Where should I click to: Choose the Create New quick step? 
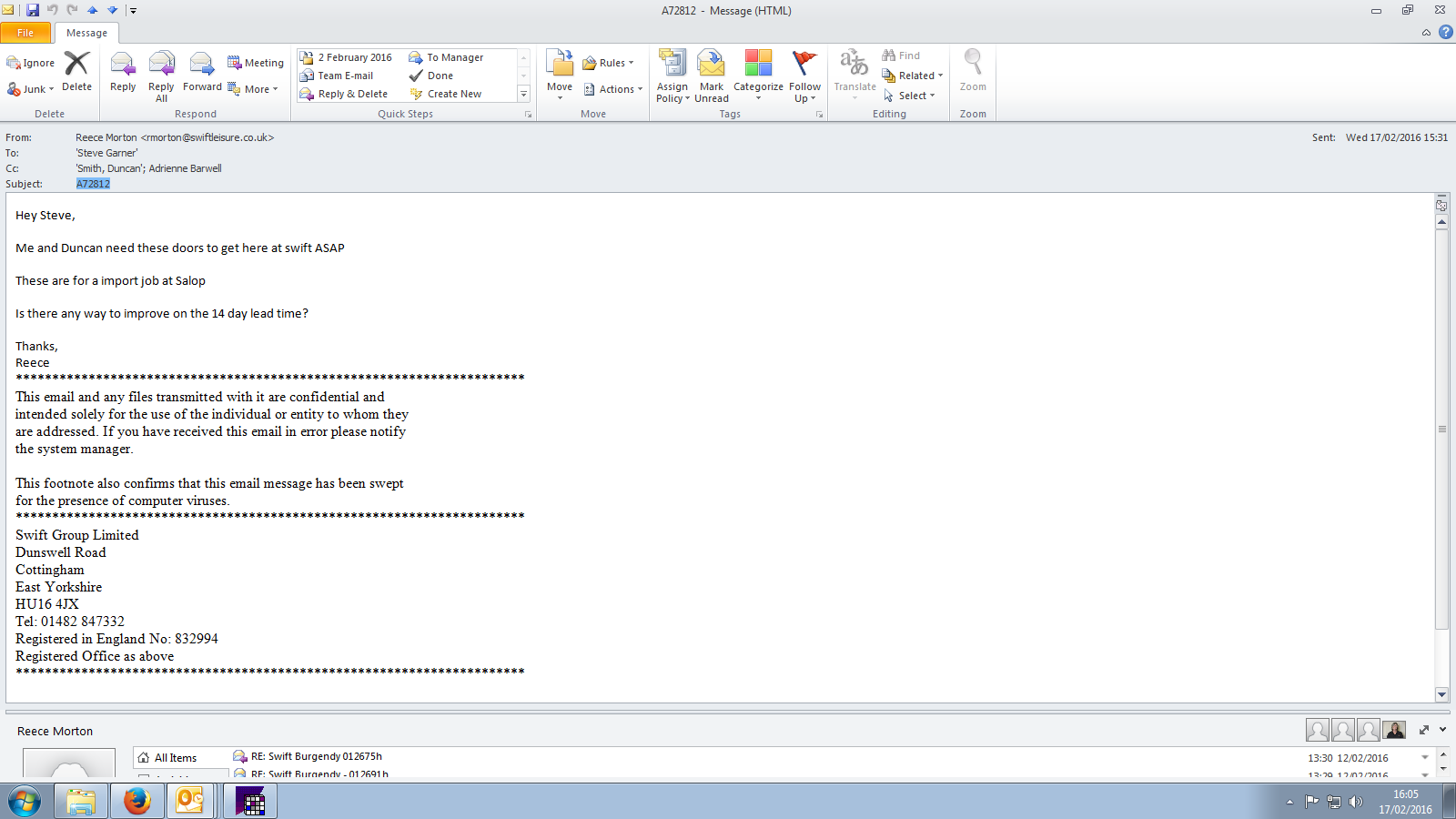coord(446,94)
